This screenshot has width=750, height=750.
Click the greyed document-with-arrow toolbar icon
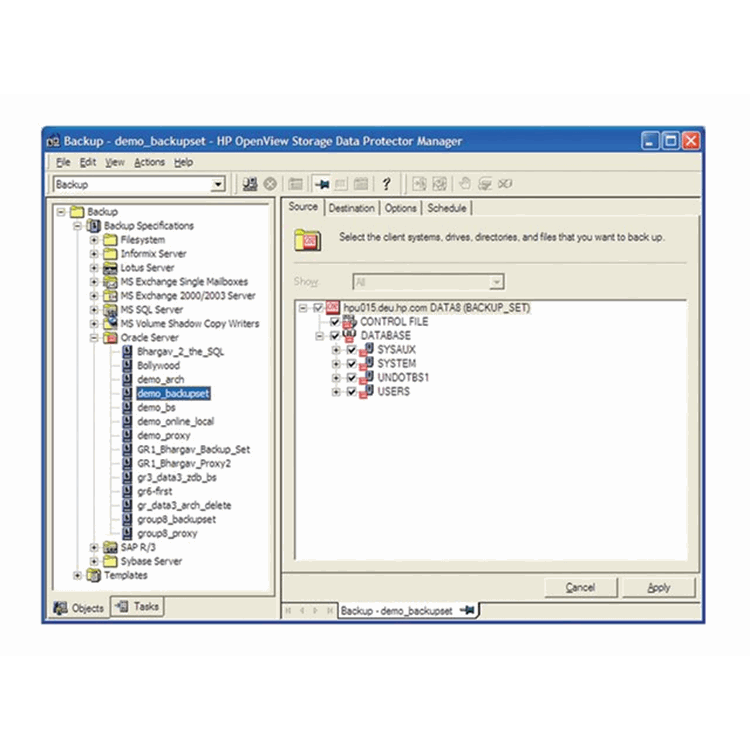(419, 184)
